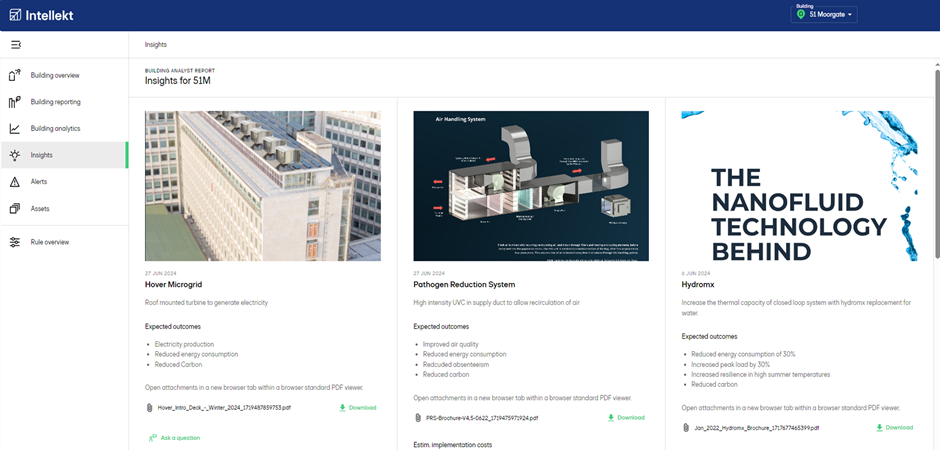Click 'Reduced energy consumption of 30%' bullet

(743, 354)
